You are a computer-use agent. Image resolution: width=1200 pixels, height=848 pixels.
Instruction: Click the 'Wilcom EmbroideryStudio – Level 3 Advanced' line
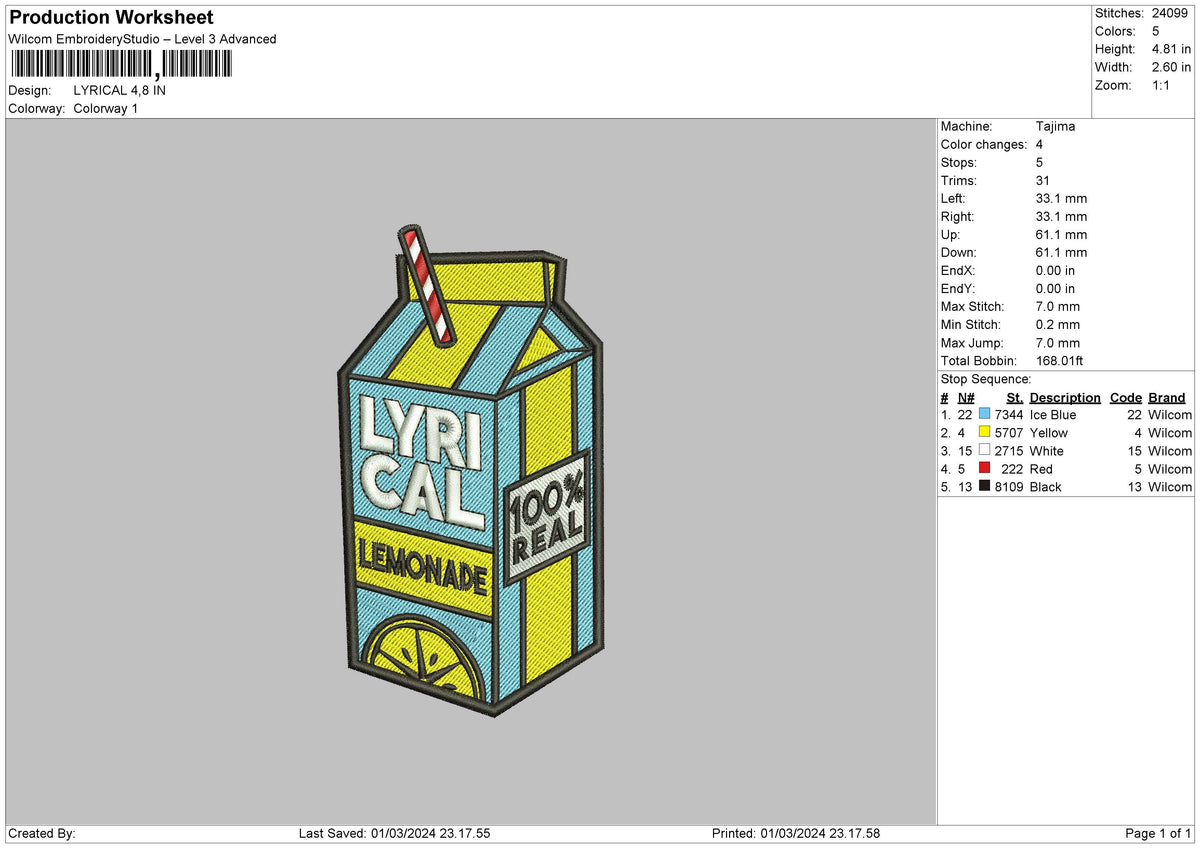pos(142,39)
